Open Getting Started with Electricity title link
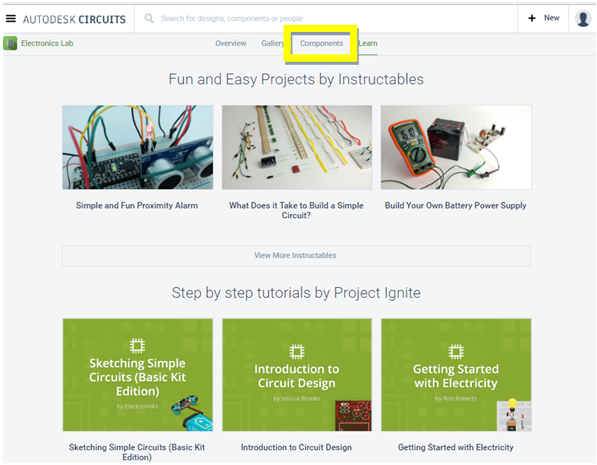Viewport: 597px width, 465px height. pyautogui.click(x=456, y=447)
